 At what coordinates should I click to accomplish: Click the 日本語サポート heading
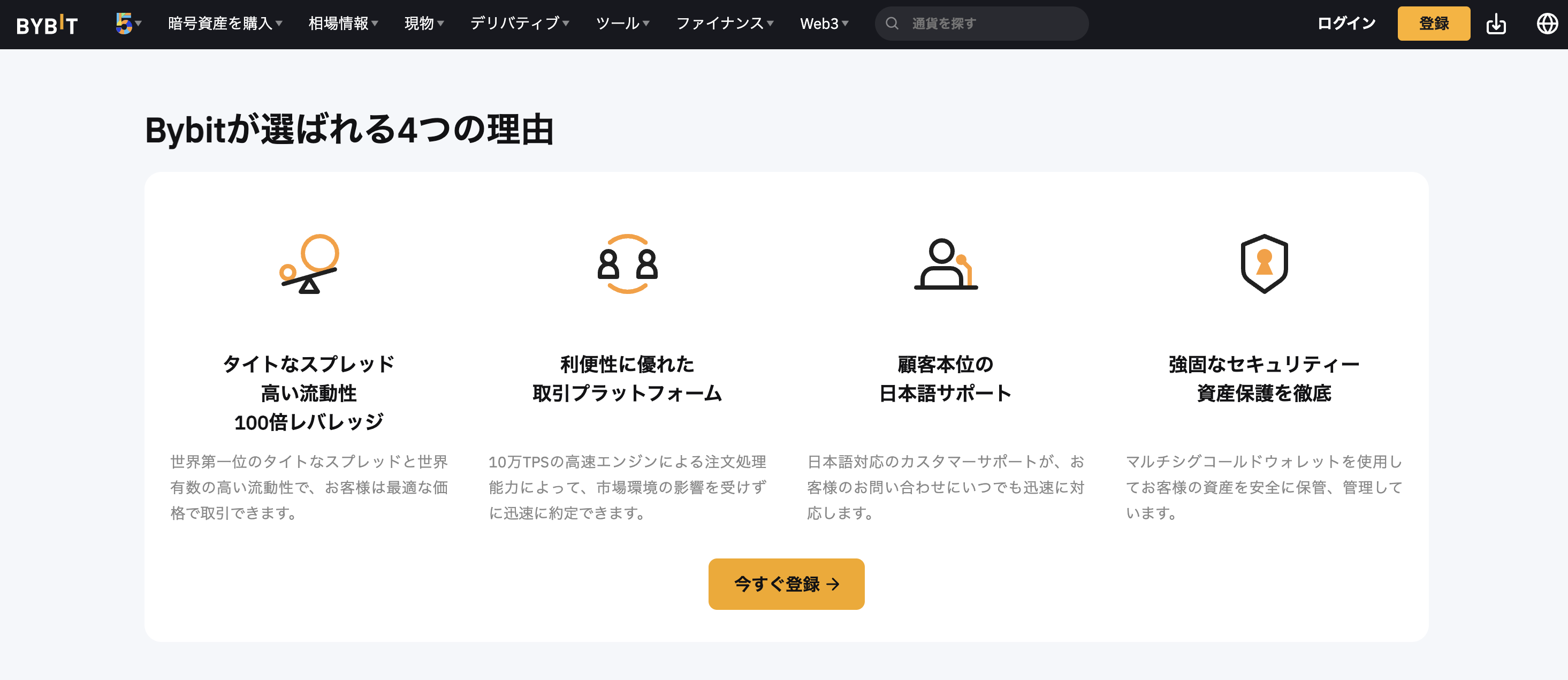pyautogui.click(x=945, y=393)
